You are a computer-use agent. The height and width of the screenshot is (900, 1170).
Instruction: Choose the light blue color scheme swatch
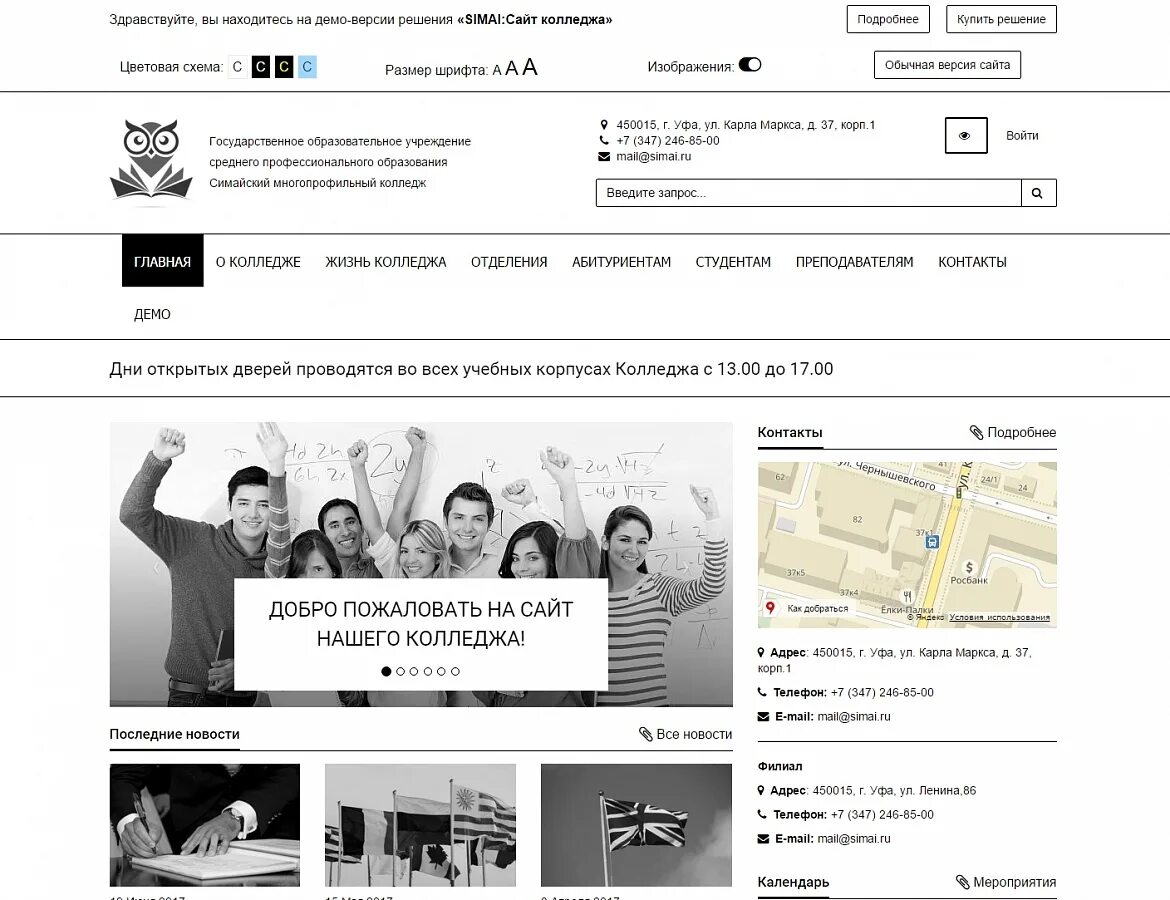307,67
